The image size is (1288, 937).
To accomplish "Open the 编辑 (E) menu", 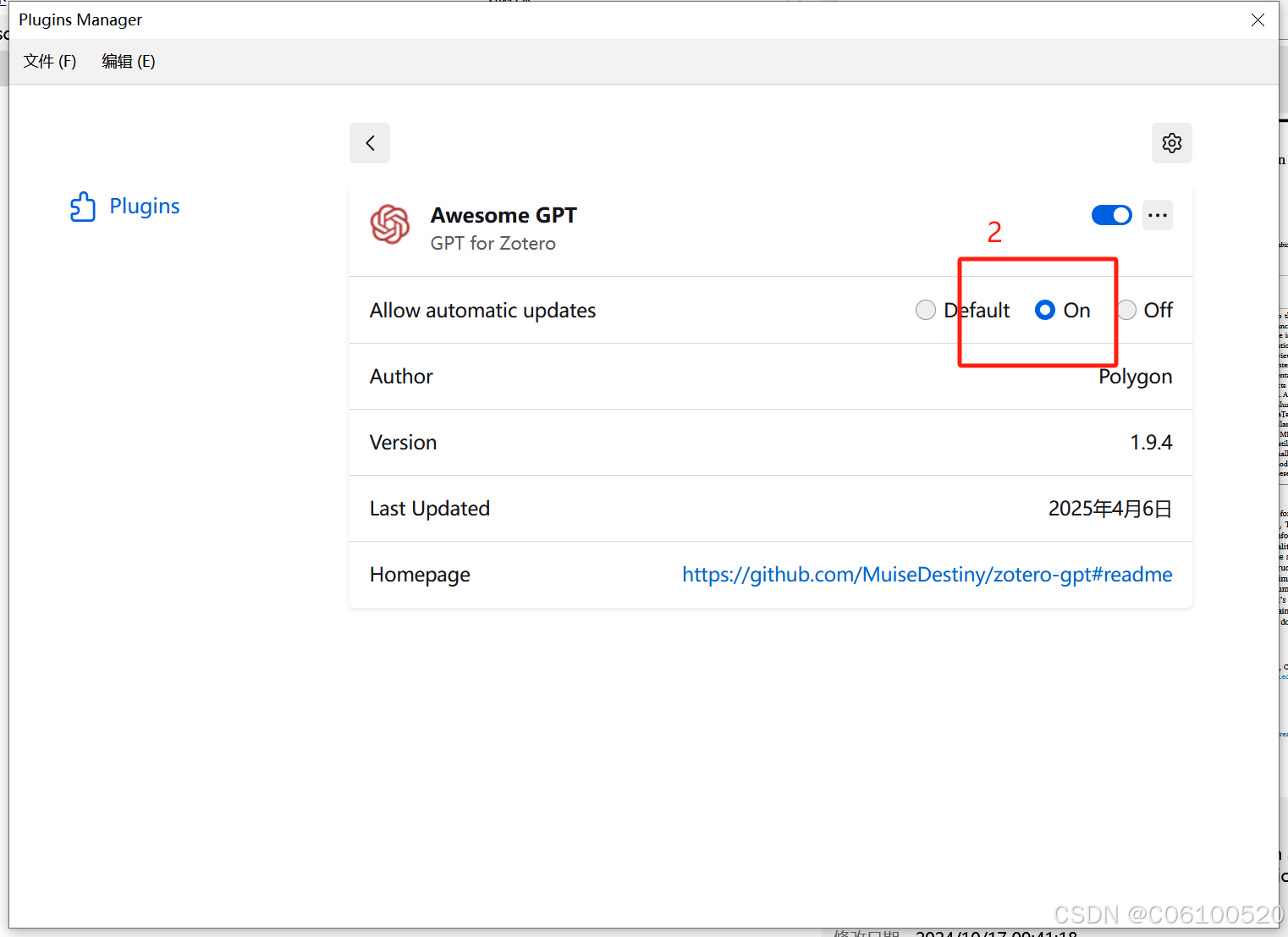I will [x=129, y=61].
